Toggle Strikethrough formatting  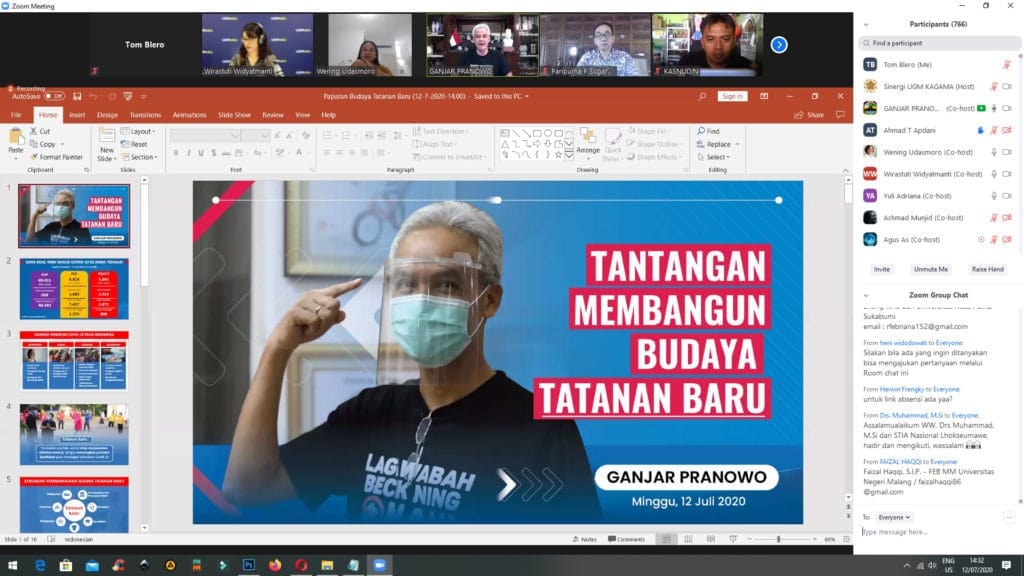pos(226,153)
